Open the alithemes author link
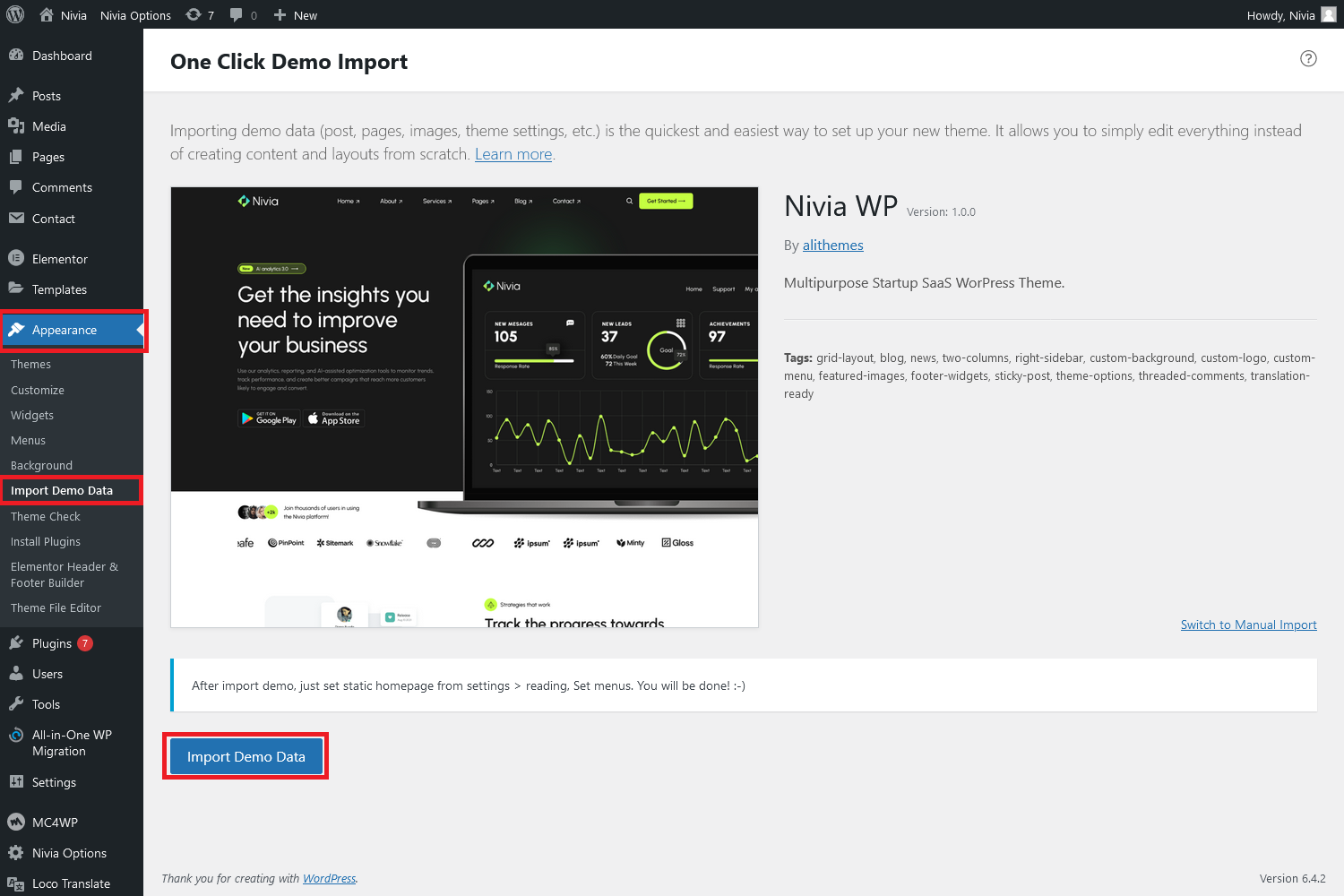 (x=832, y=246)
